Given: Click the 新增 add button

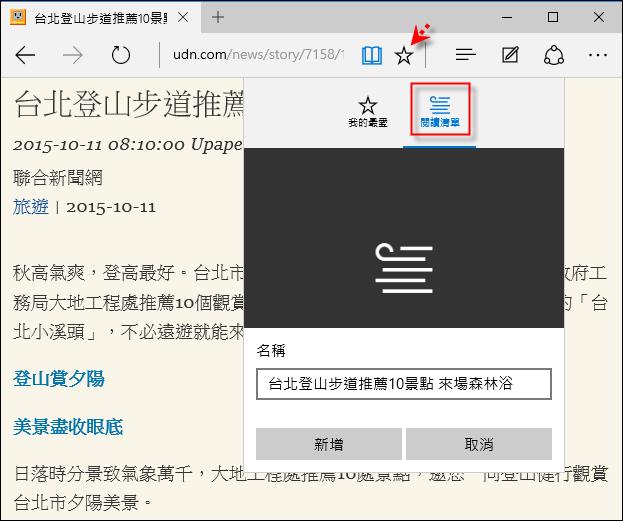Looking at the screenshot, I should pyautogui.click(x=329, y=444).
